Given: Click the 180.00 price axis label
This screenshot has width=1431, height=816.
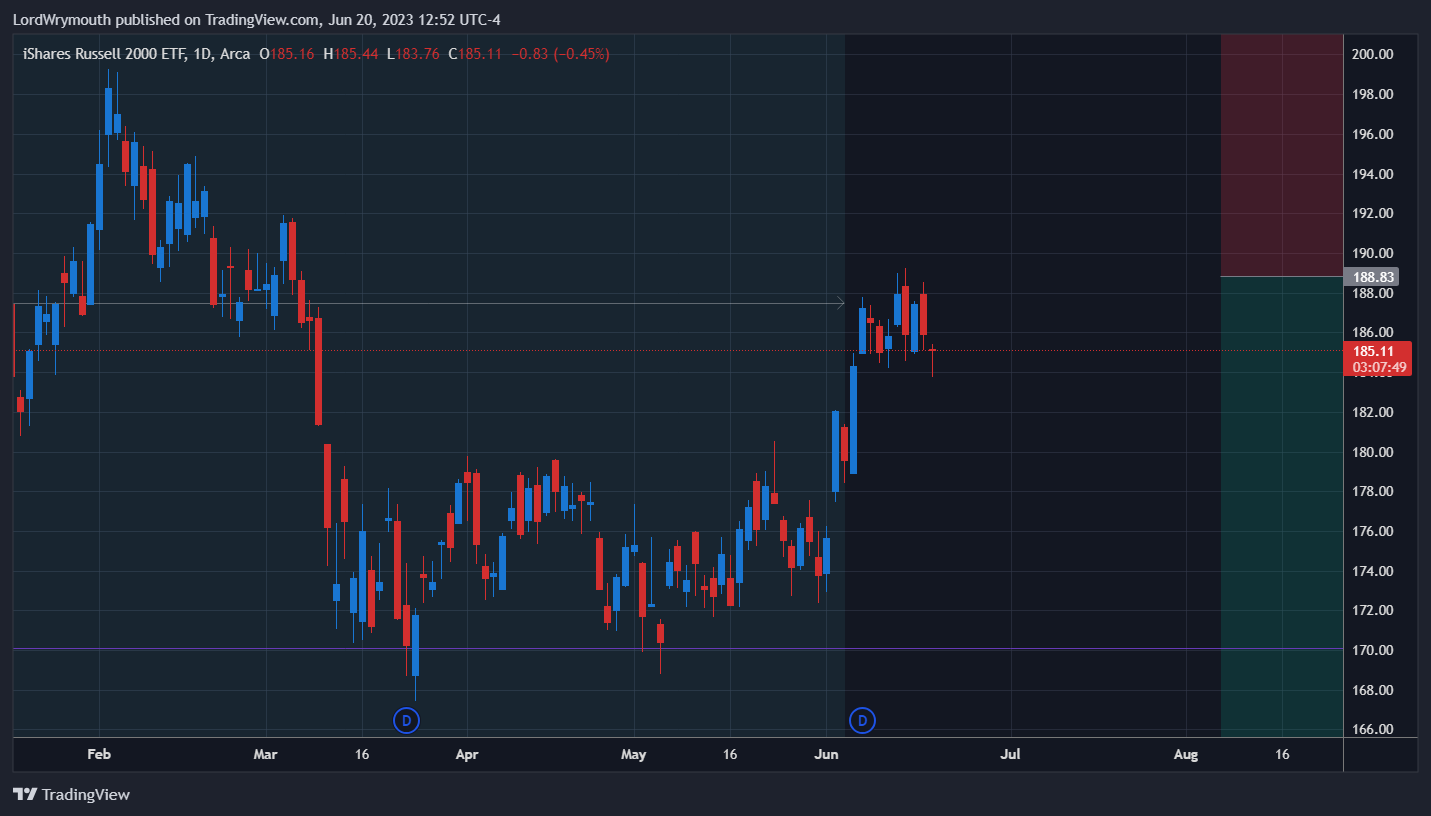Looking at the screenshot, I should (1373, 452).
